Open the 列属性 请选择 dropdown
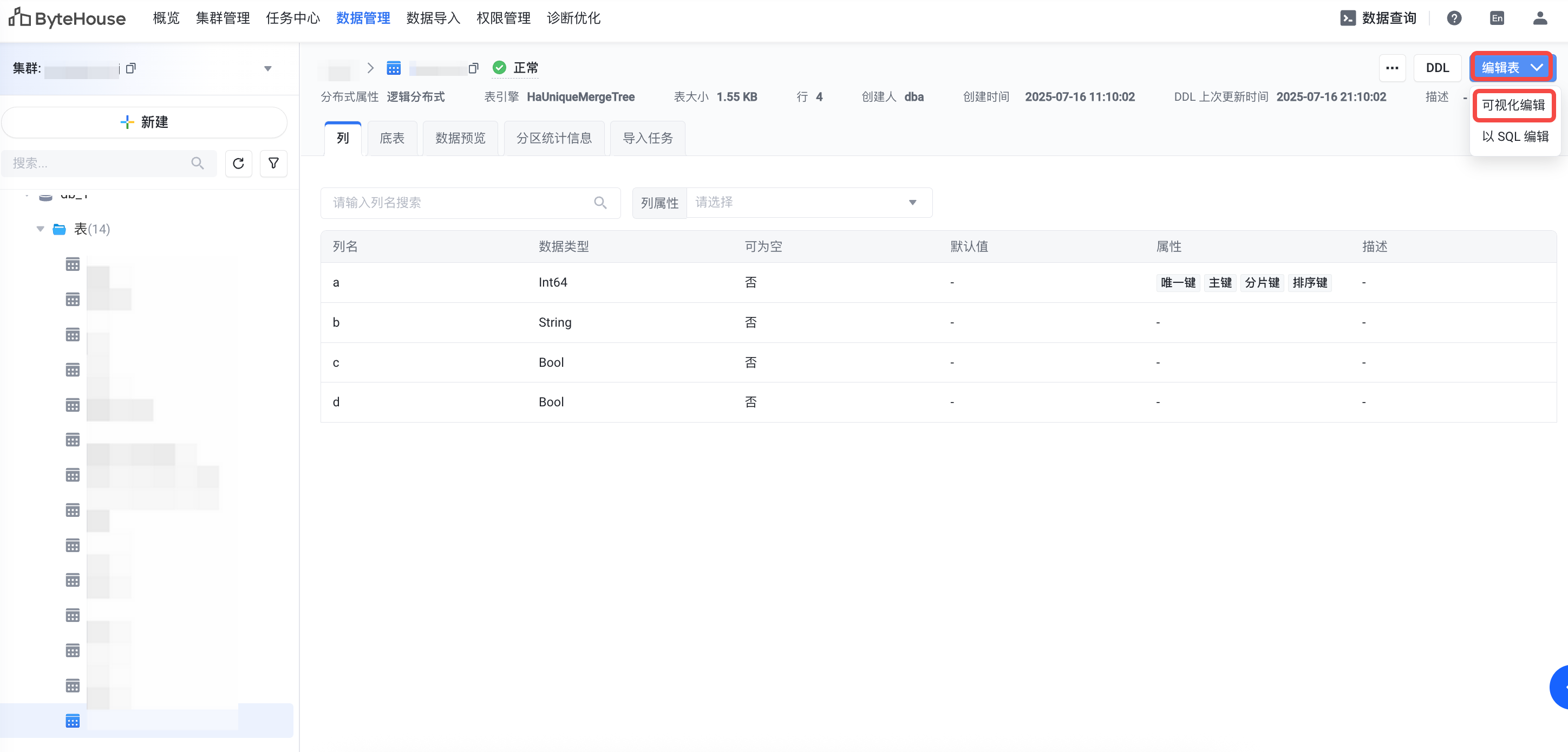 click(x=808, y=203)
